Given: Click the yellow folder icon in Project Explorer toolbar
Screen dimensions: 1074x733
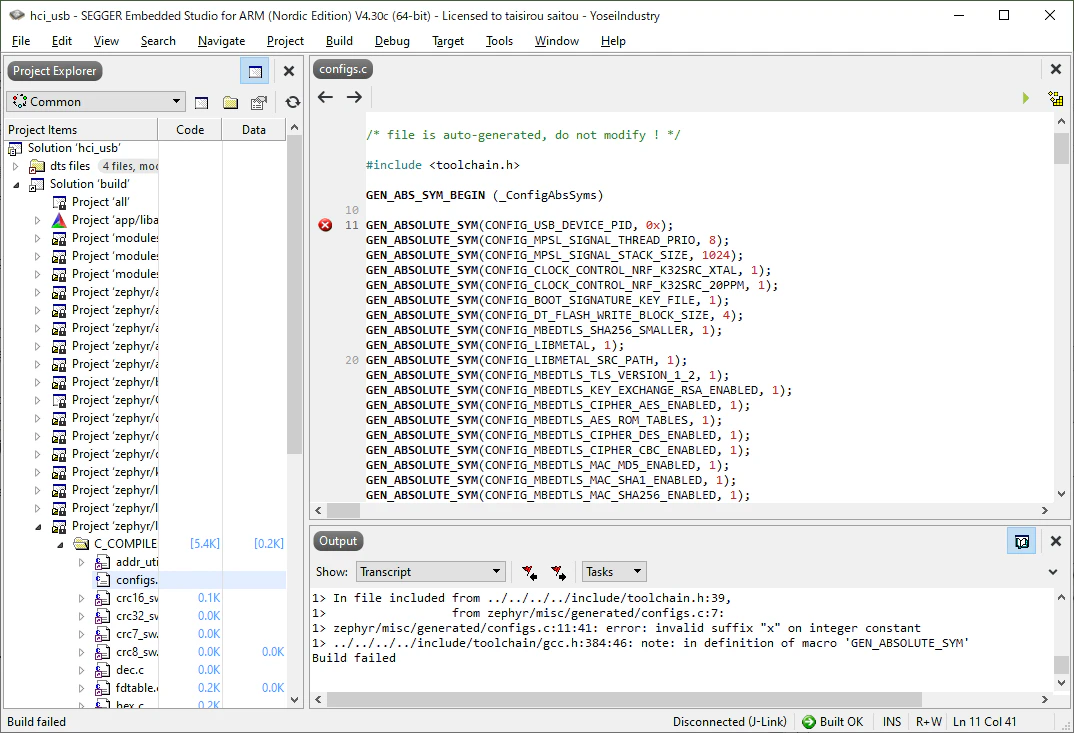Looking at the screenshot, I should coord(230,102).
